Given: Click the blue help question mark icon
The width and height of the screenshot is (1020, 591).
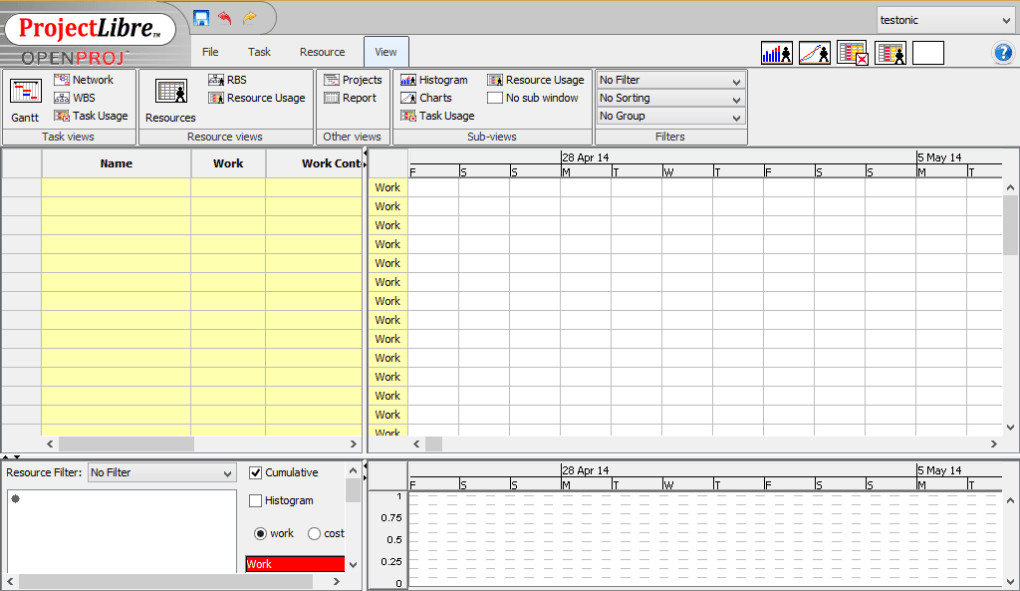Looking at the screenshot, I should [1003, 53].
